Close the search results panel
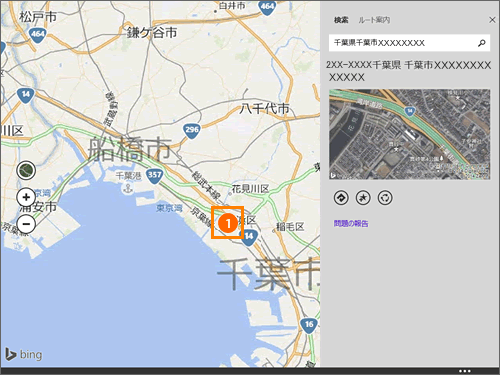 492,20
